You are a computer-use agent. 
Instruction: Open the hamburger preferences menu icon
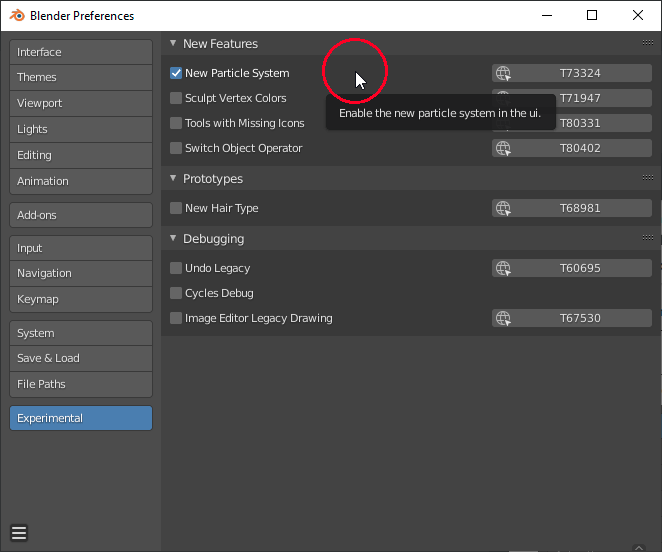pos(19,533)
